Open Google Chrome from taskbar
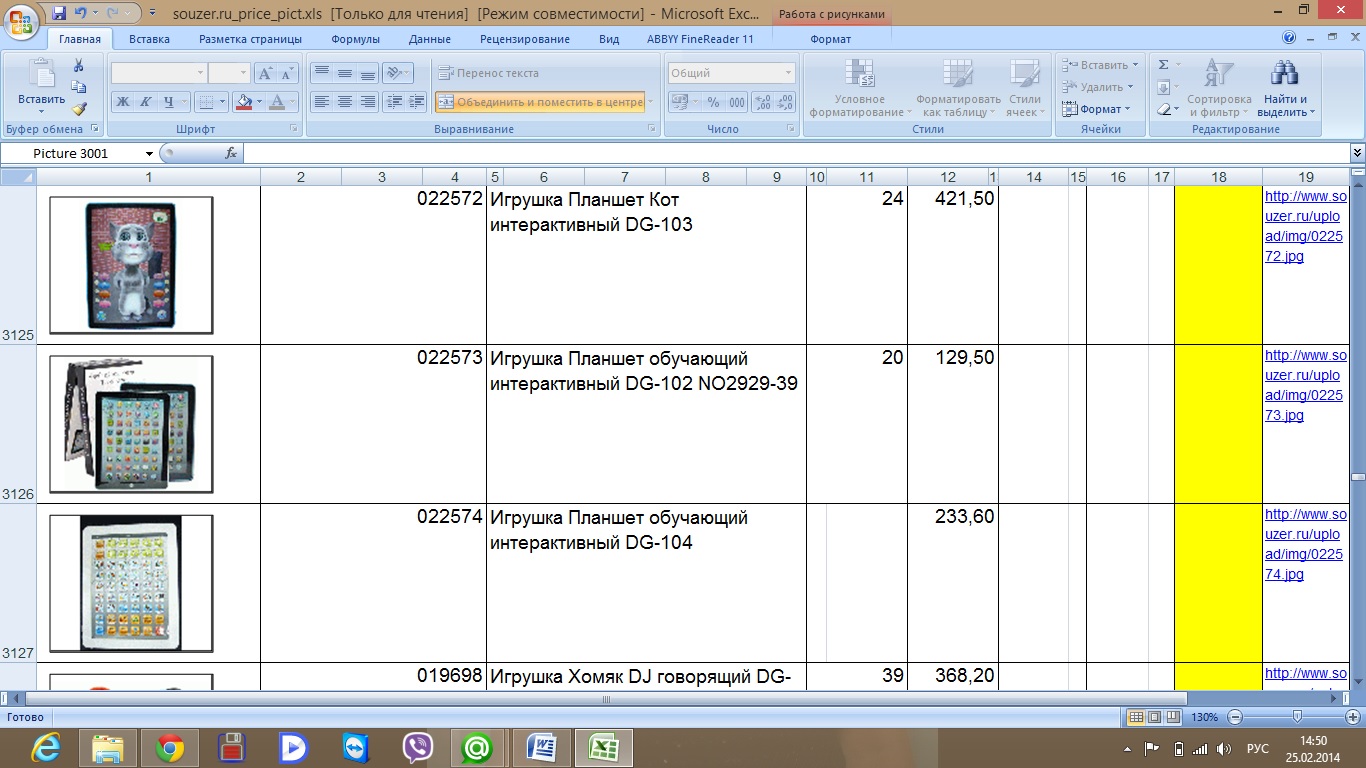Screen dimensions: 1366x768 (x=169, y=748)
